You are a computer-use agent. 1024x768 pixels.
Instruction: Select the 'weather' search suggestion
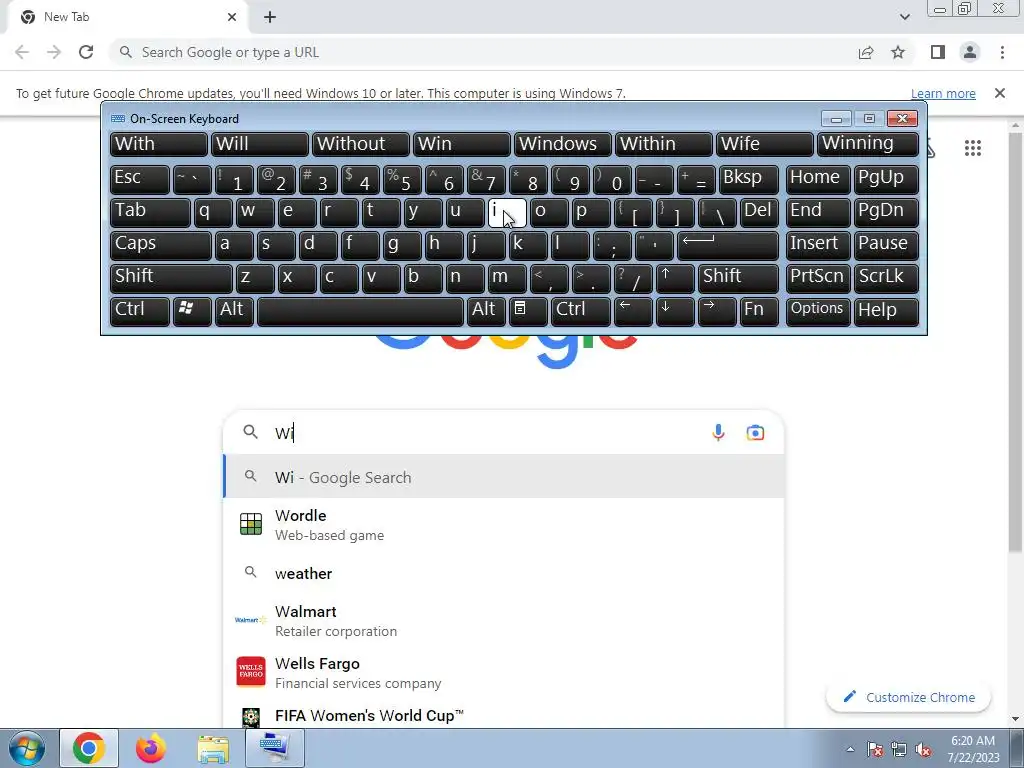pyautogui.click(x=504, y=573)
